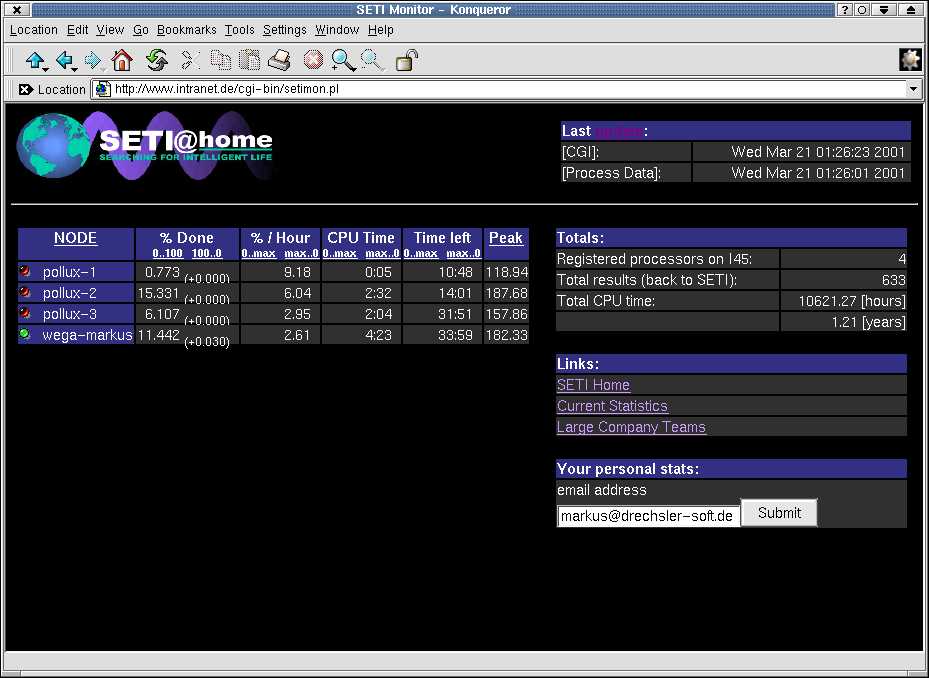Viewport: 929px width, 678px height.
Task: Click the email address input field
Action: click(648, 516)
